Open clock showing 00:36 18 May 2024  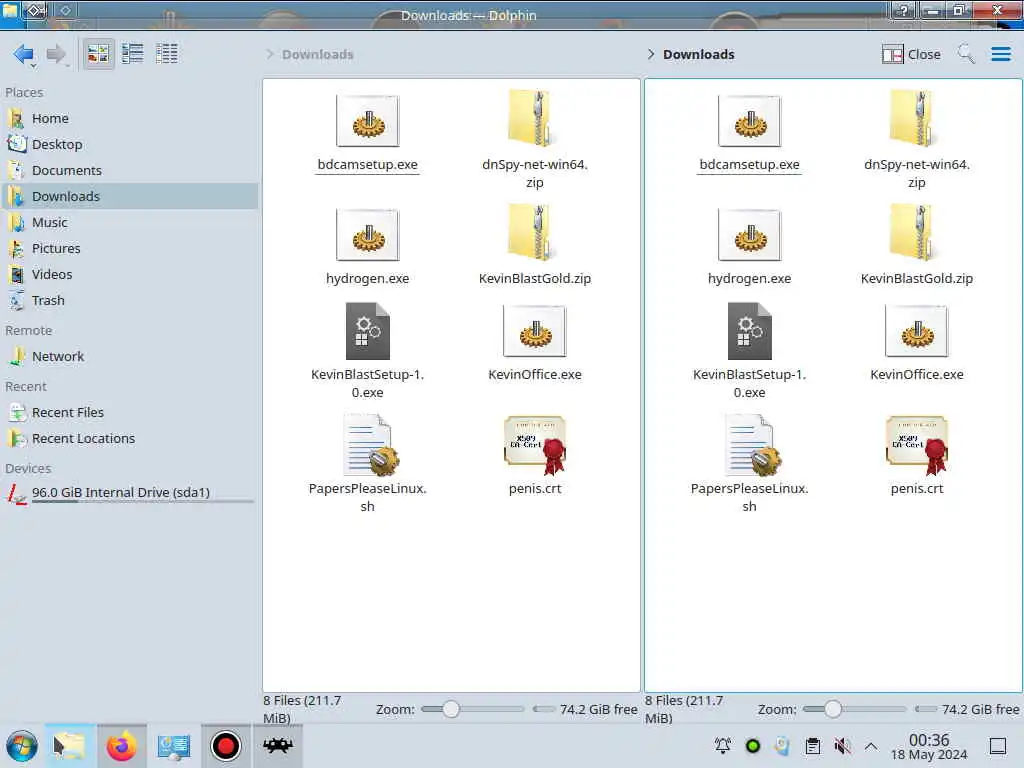pos(929,746)
